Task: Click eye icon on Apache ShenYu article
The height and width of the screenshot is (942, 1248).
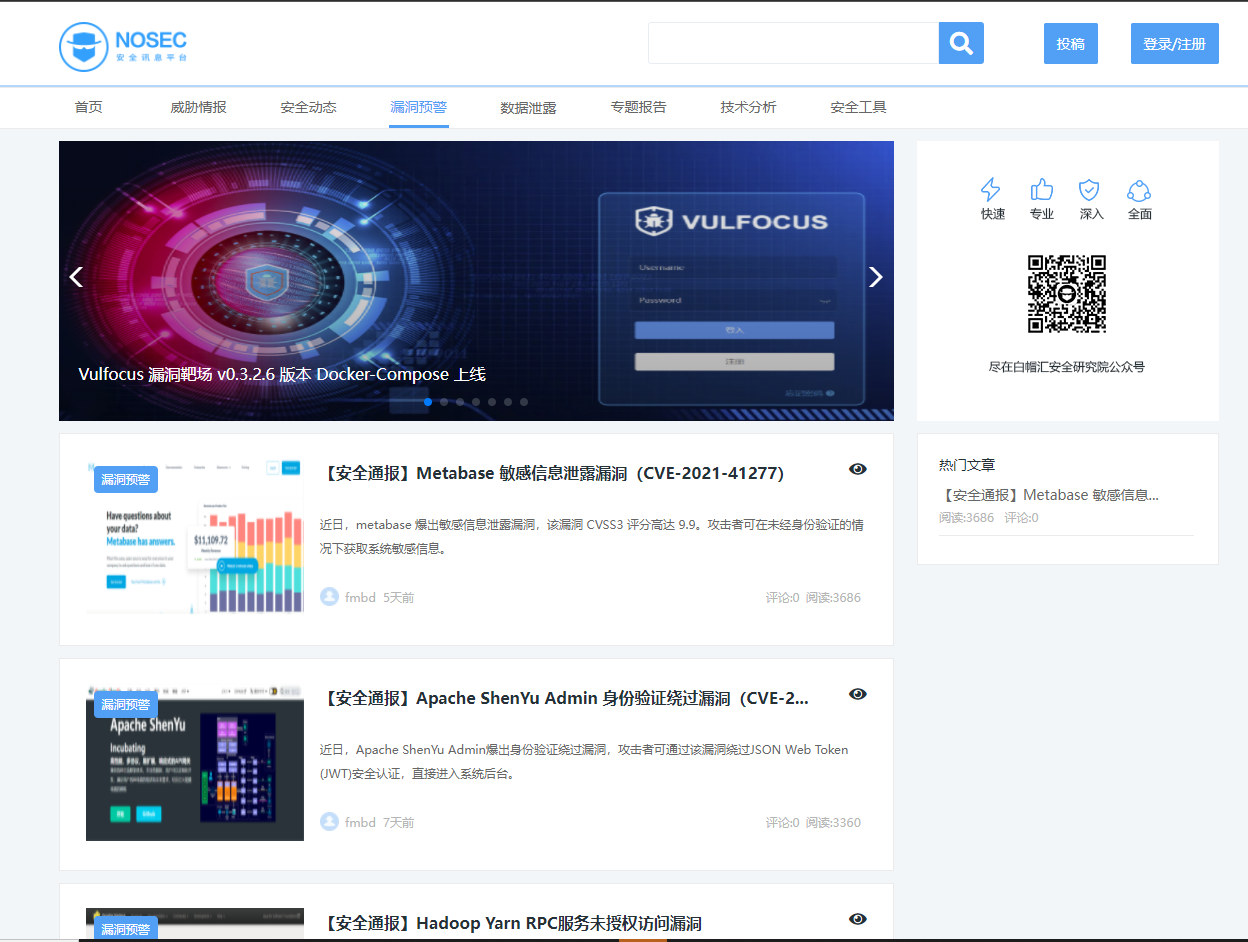Action: tap(858, 694)
